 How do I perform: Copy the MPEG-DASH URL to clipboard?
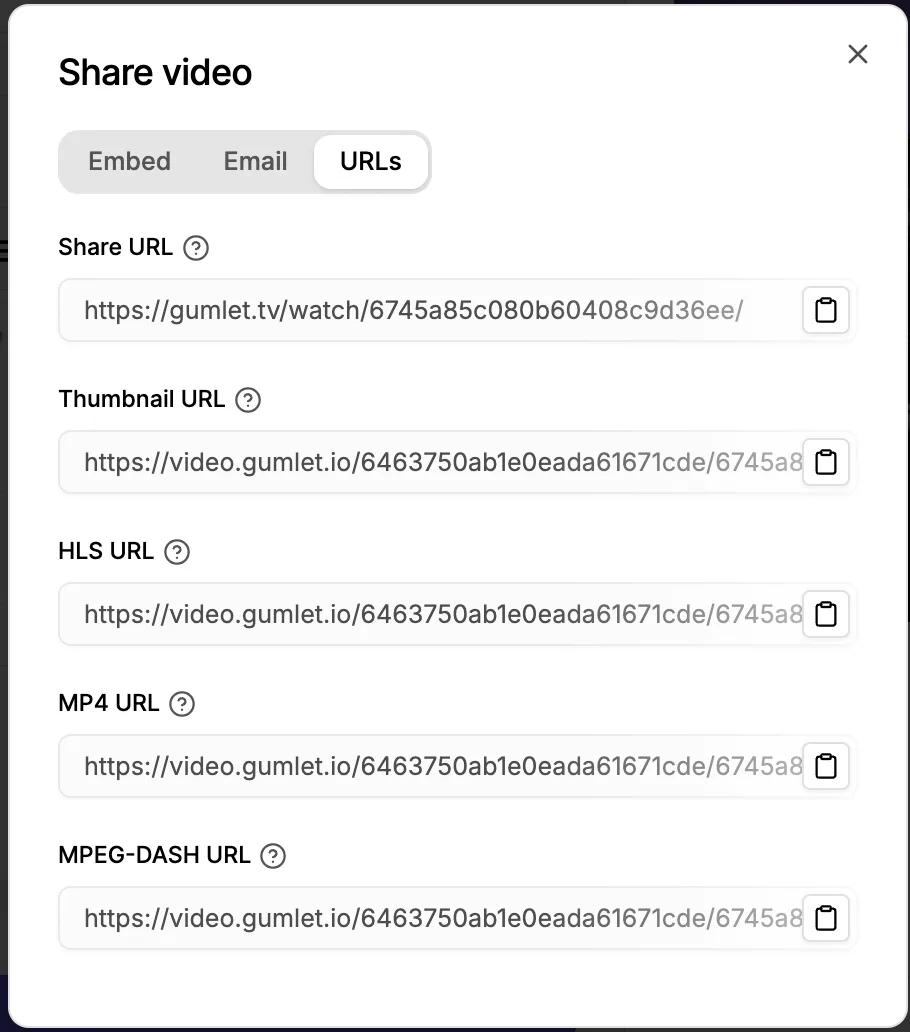[826, 918]
